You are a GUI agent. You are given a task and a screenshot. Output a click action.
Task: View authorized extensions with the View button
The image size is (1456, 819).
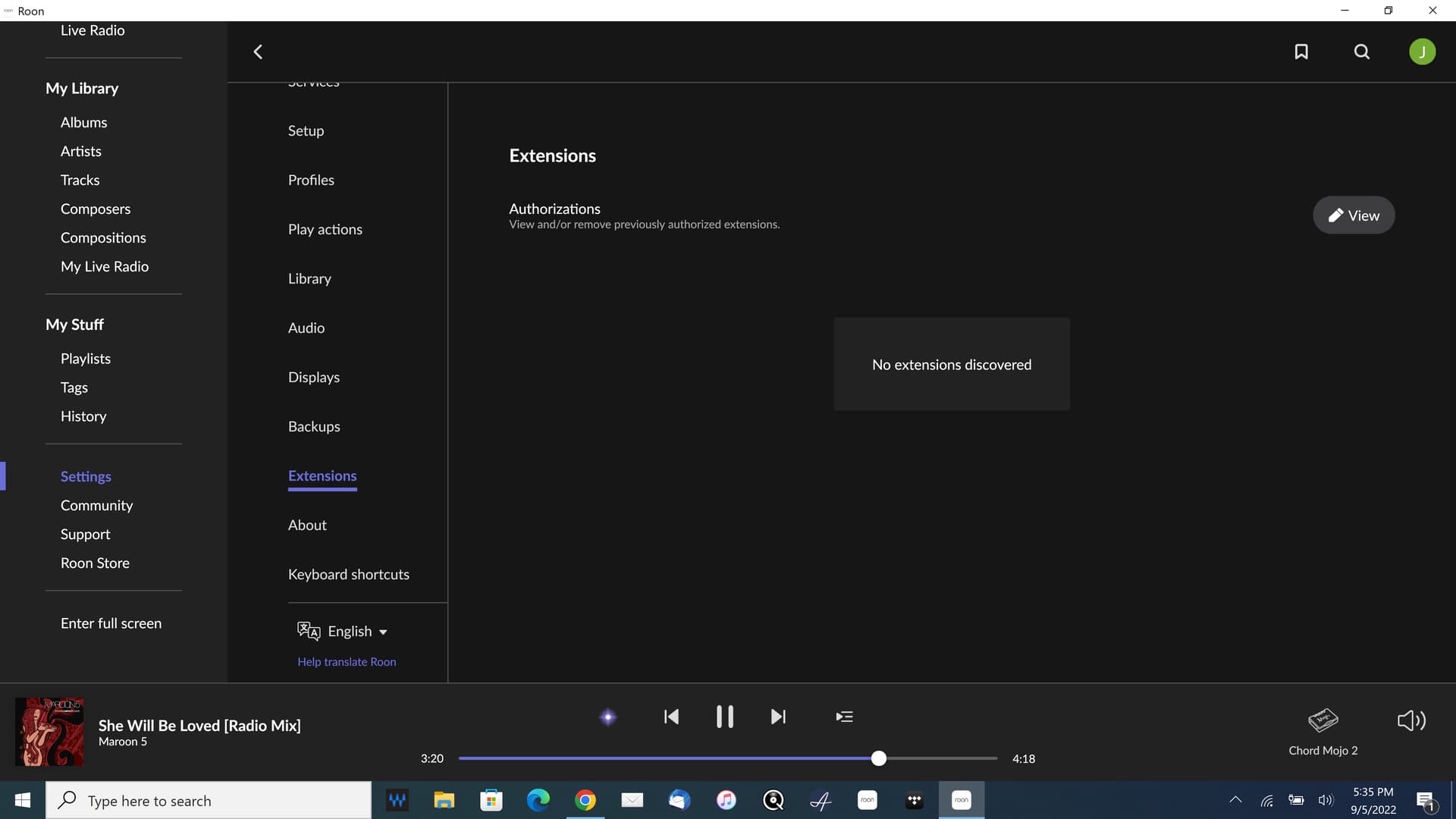1354,215
